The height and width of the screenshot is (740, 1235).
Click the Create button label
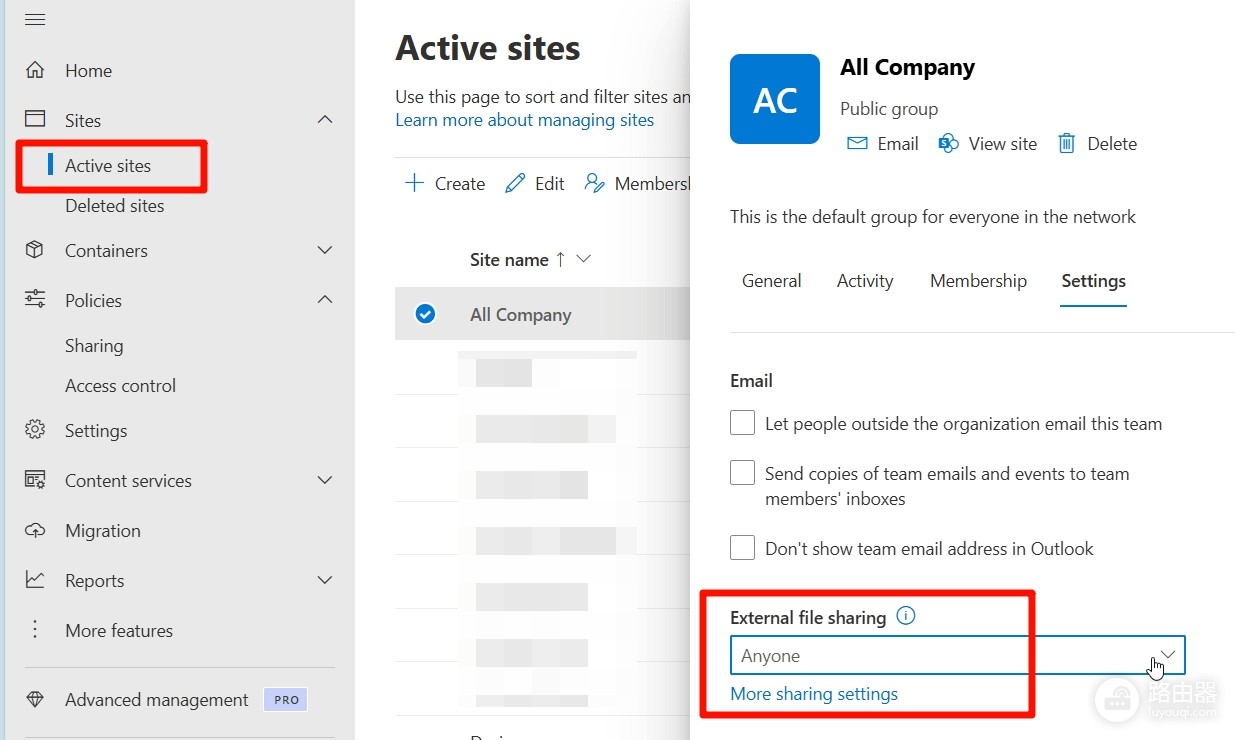pyautogui.click(x=460, y=184)
